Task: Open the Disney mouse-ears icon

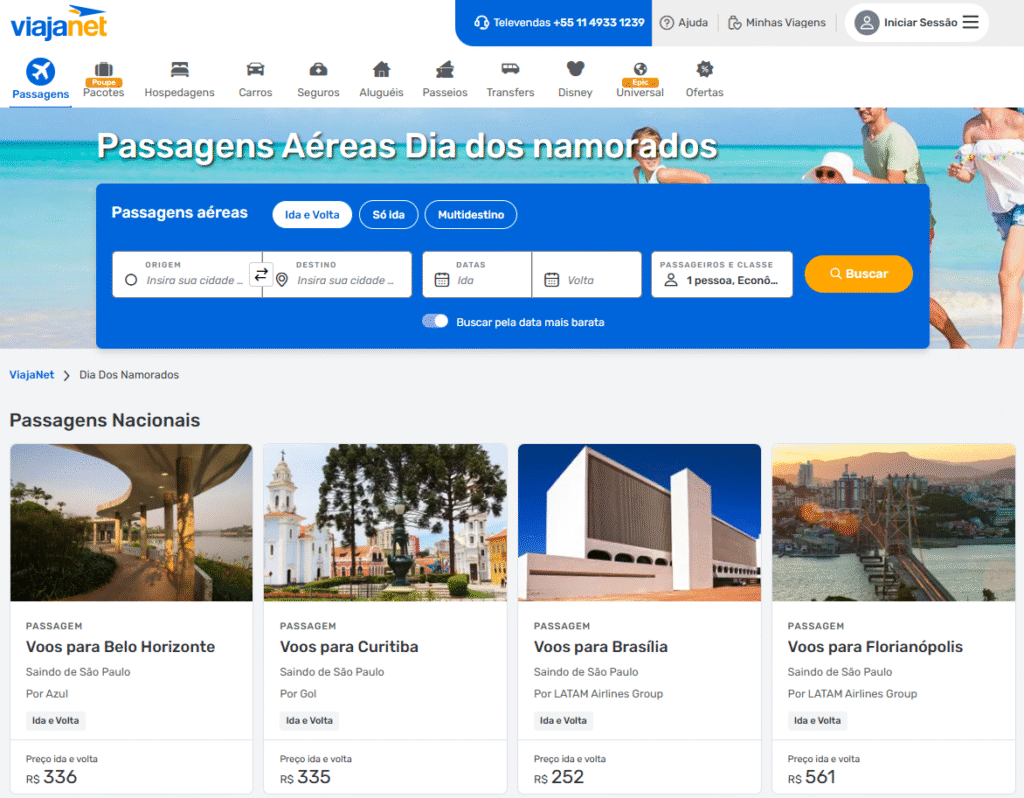Action: (x=575, y=69)
